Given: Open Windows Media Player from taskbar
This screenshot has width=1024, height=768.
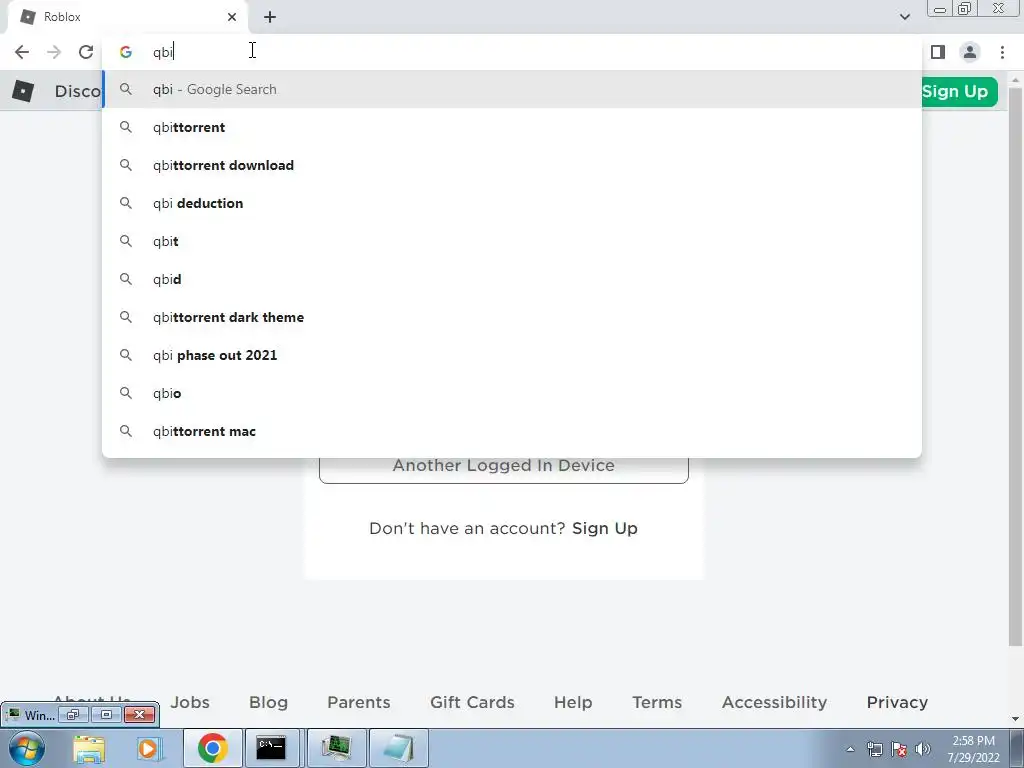Looking at the screenshot, I should (x=149, y=748).
